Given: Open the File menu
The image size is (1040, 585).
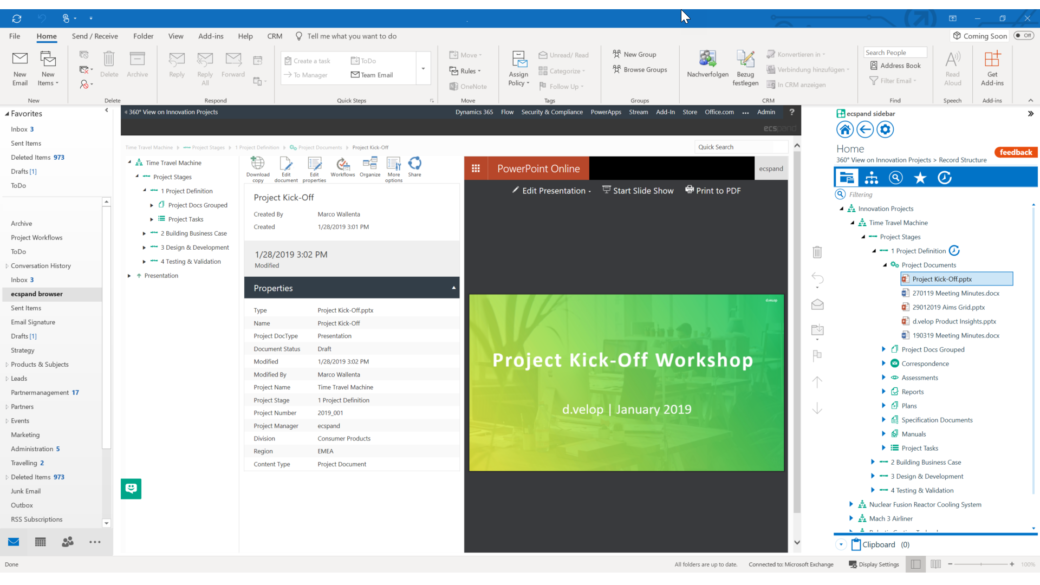Looking at the screenshot, I should (15, 36).
